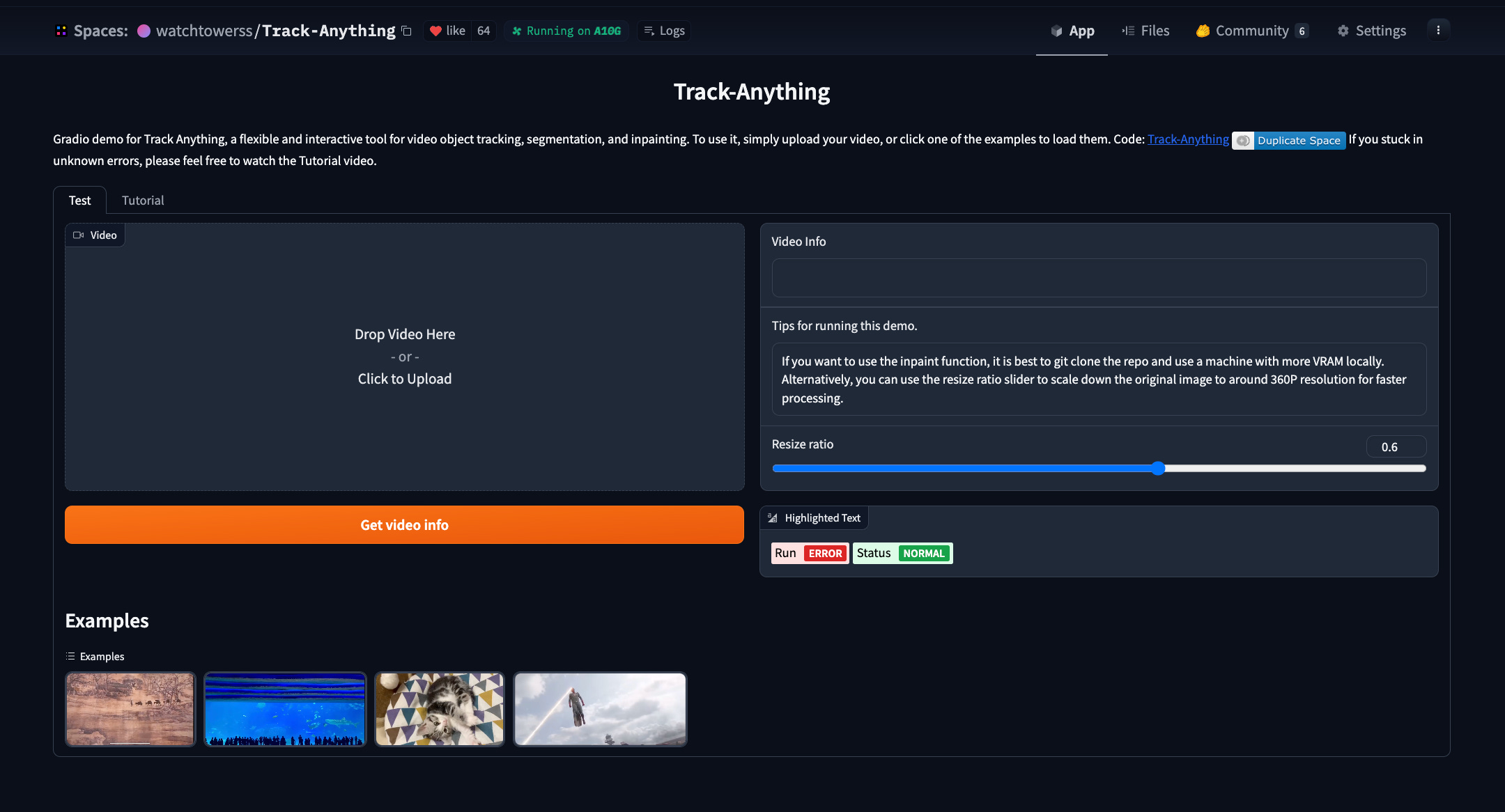Click the Hugging Face Spaces logo icon
The width and height of the screenshot is (1505, 812).
click(x=61, y=31)
